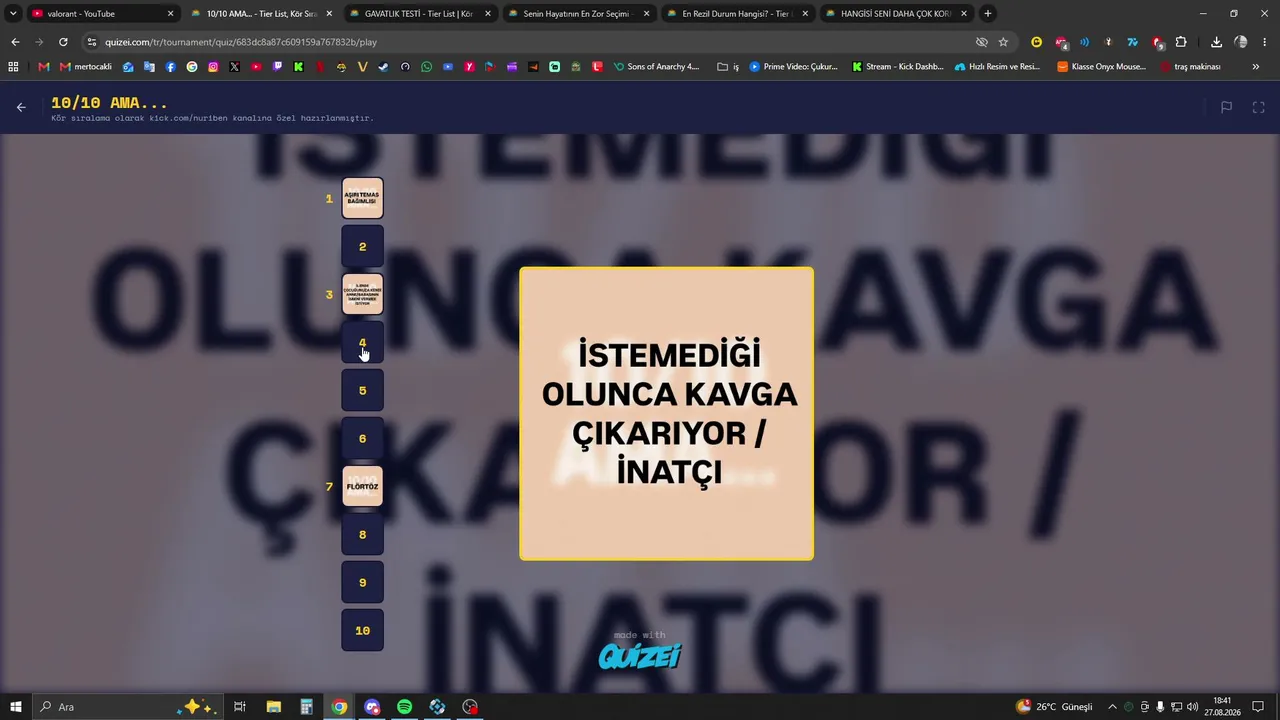Image resolution: width=1280 pixels, height=720 pixels.
Task: Show hidden system tray icons
Action: click(1112, 707)
